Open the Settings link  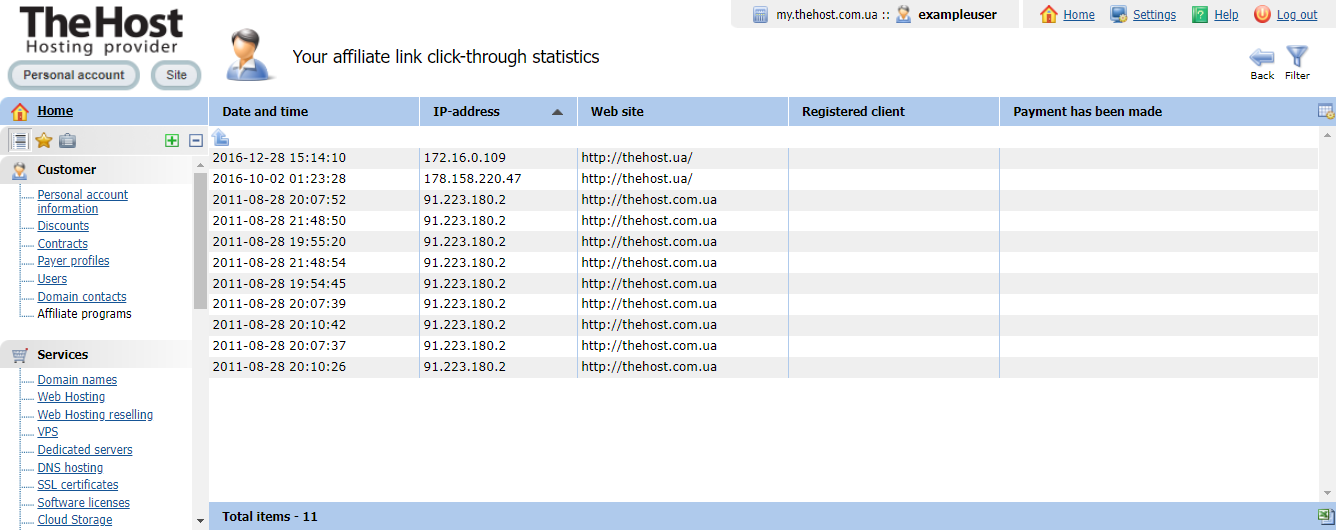[1154, 15]
